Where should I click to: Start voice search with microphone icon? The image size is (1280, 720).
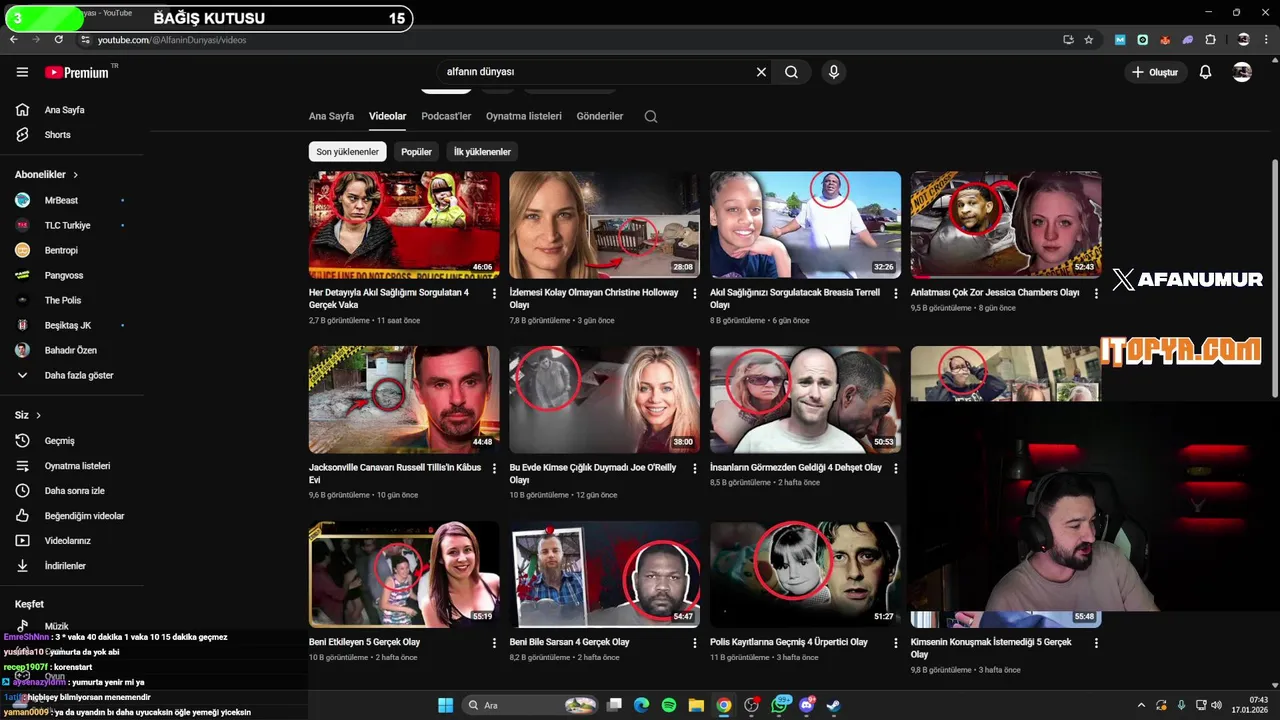(x=833, y=72)
